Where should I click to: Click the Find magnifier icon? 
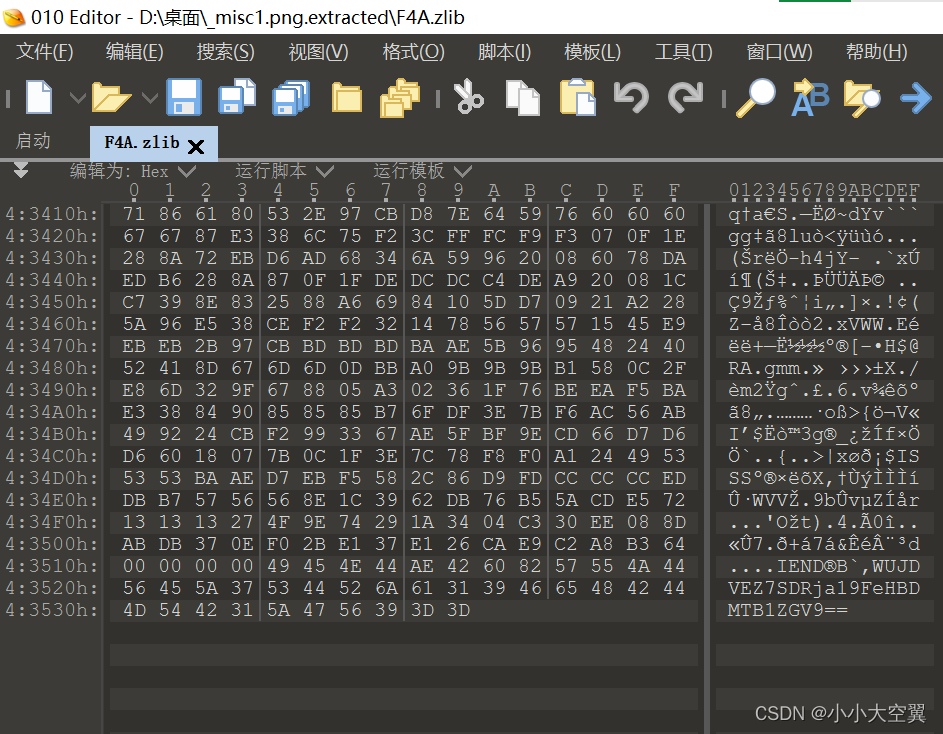(x=757, y=97)
